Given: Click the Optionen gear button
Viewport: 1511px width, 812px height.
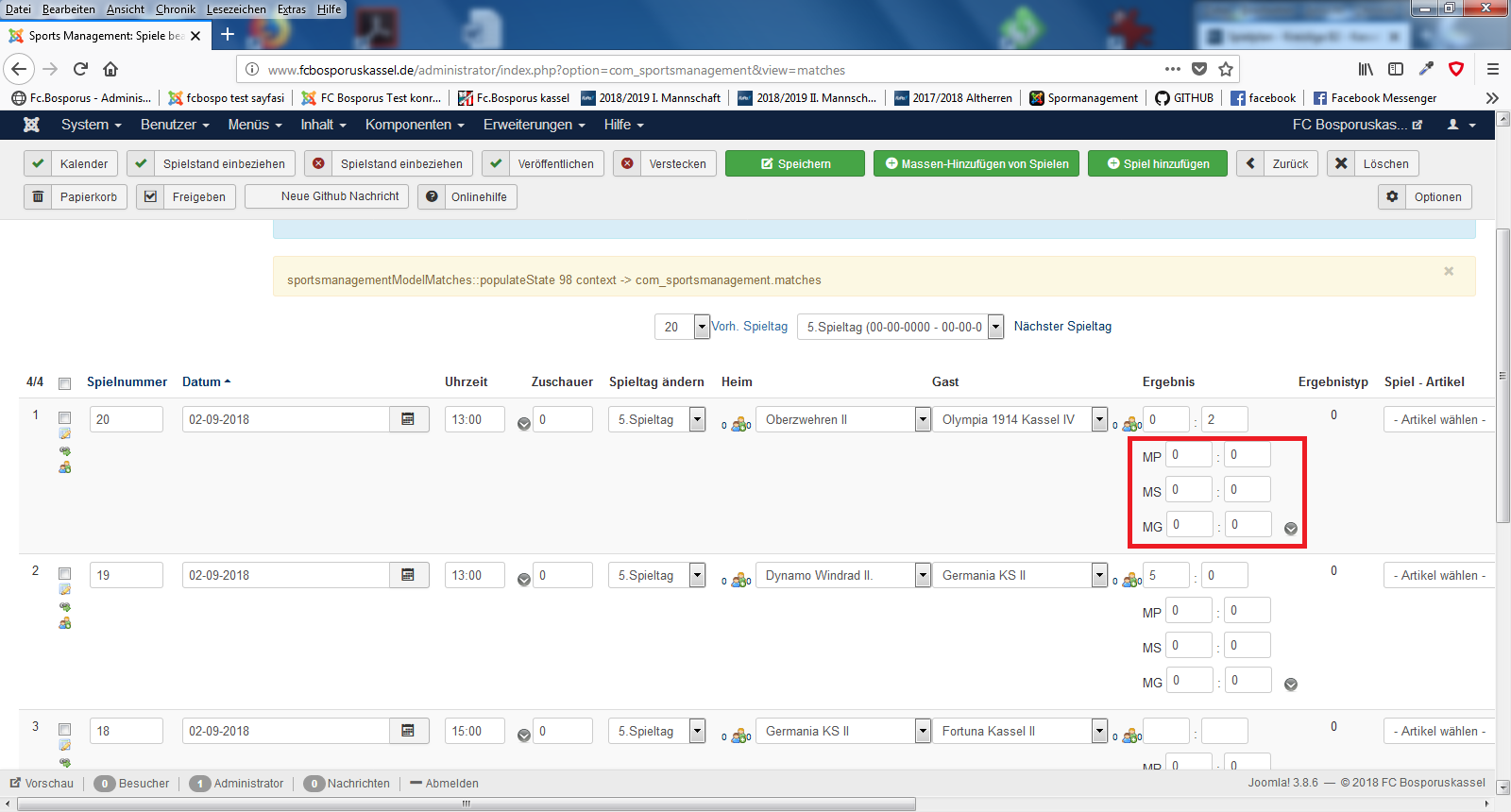Looking at the screenshot, I should coord(1425,196).
